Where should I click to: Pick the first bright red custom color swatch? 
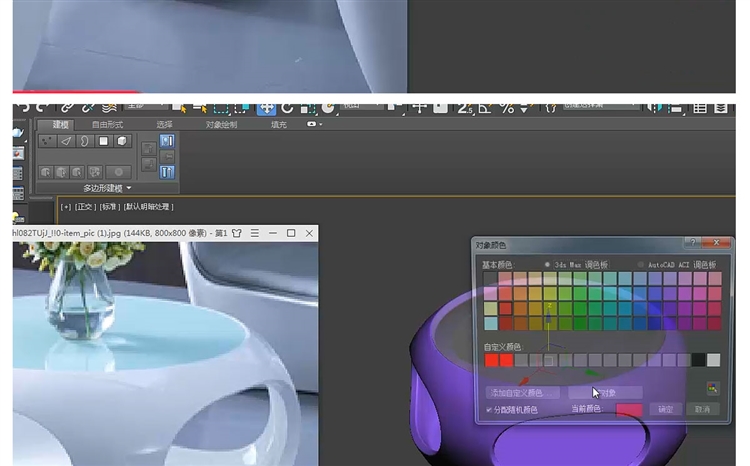pyautogui.click(x=491, y=360)
